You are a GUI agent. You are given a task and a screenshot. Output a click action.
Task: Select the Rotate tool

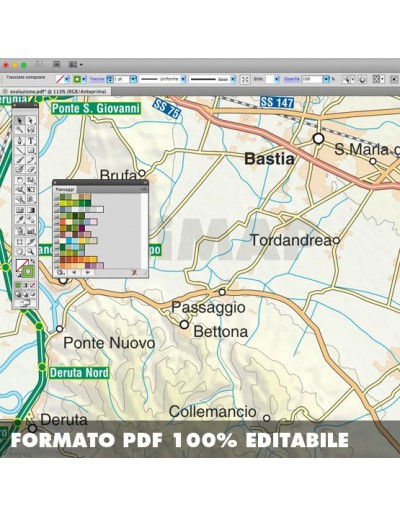coord(20,180)
